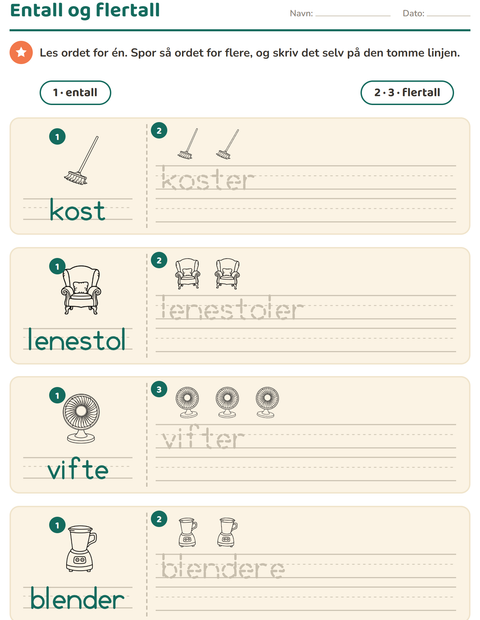Click the green word 'lenestol'
The image size is (480, 620).
77,340
